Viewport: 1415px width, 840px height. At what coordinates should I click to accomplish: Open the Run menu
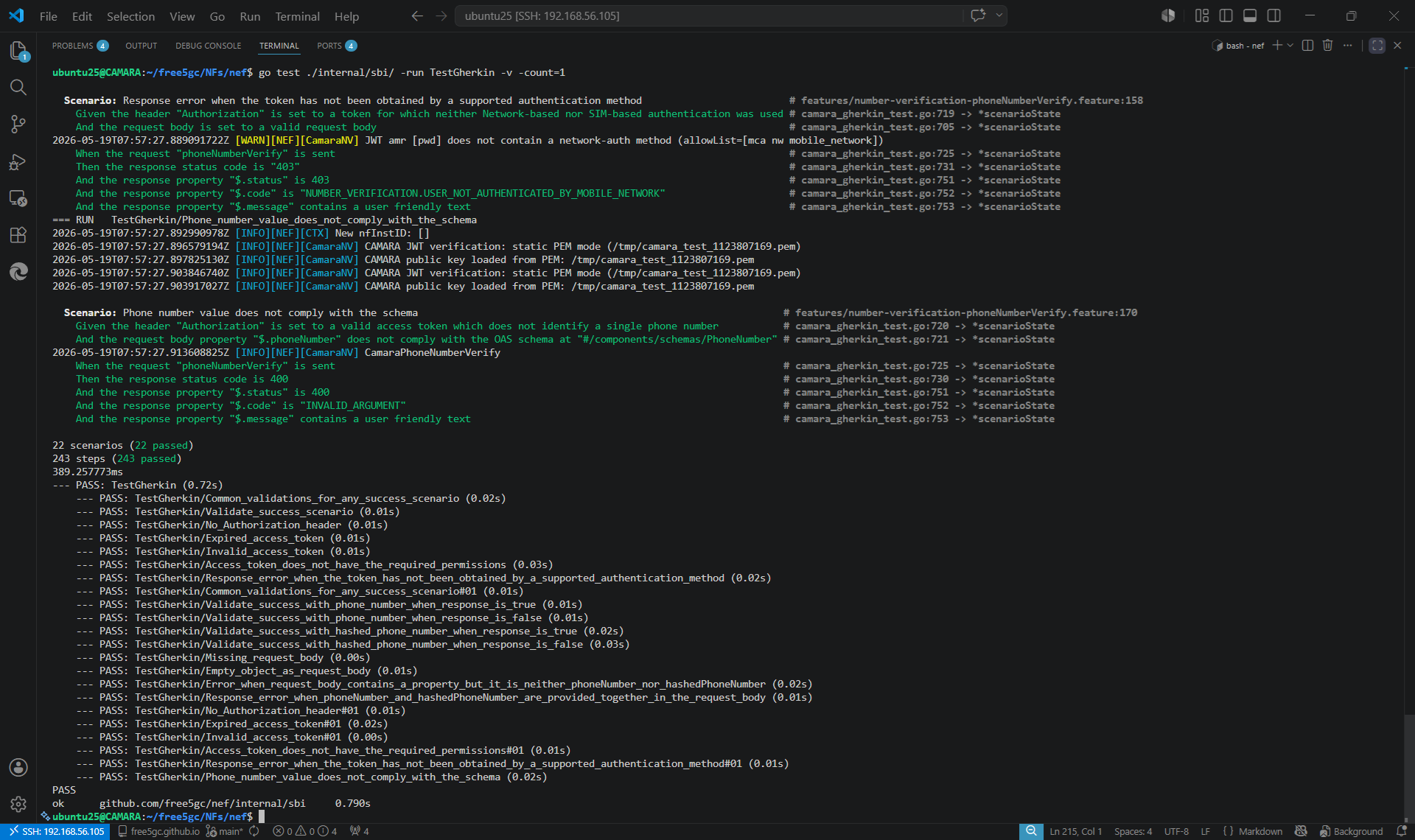tap(250, 16)
